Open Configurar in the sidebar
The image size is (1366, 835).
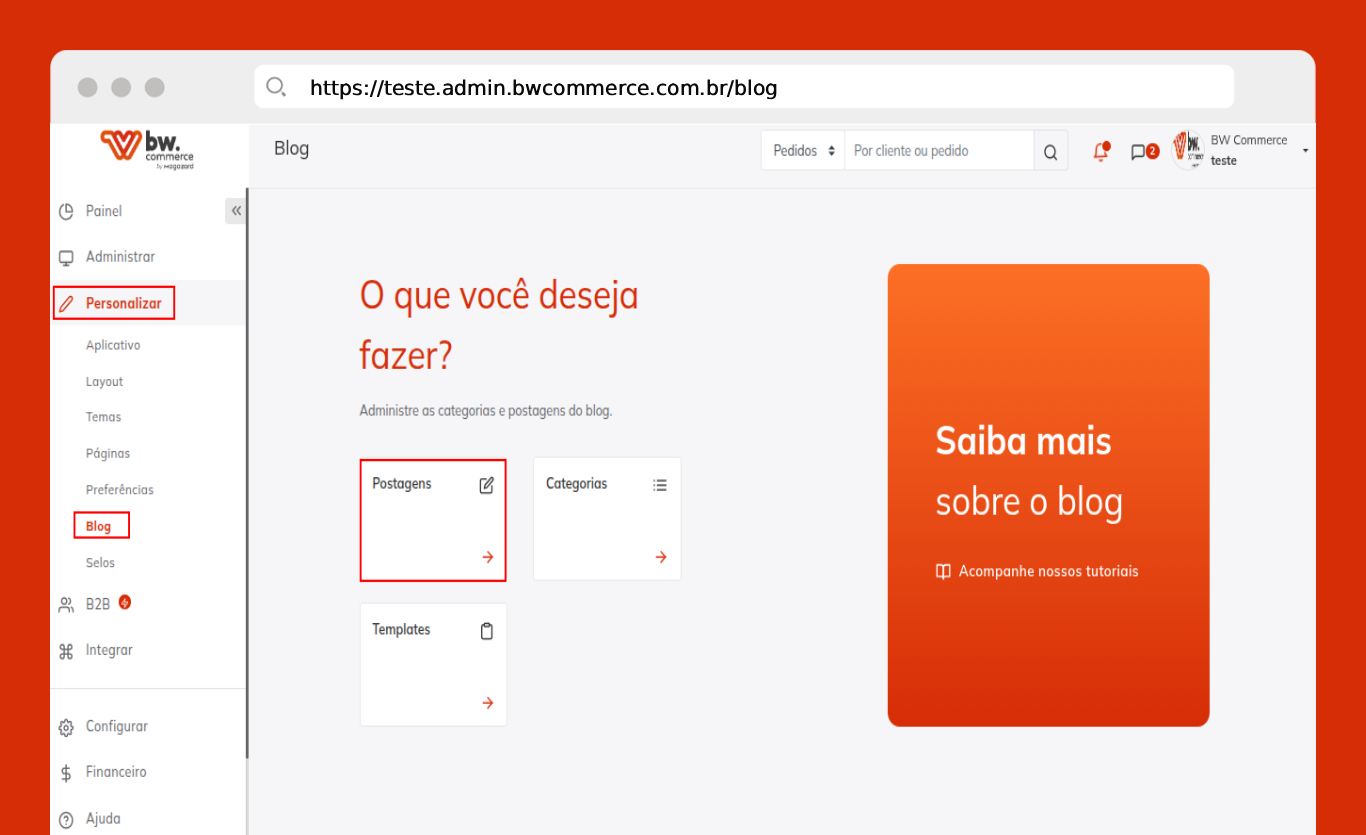point(116,726)
